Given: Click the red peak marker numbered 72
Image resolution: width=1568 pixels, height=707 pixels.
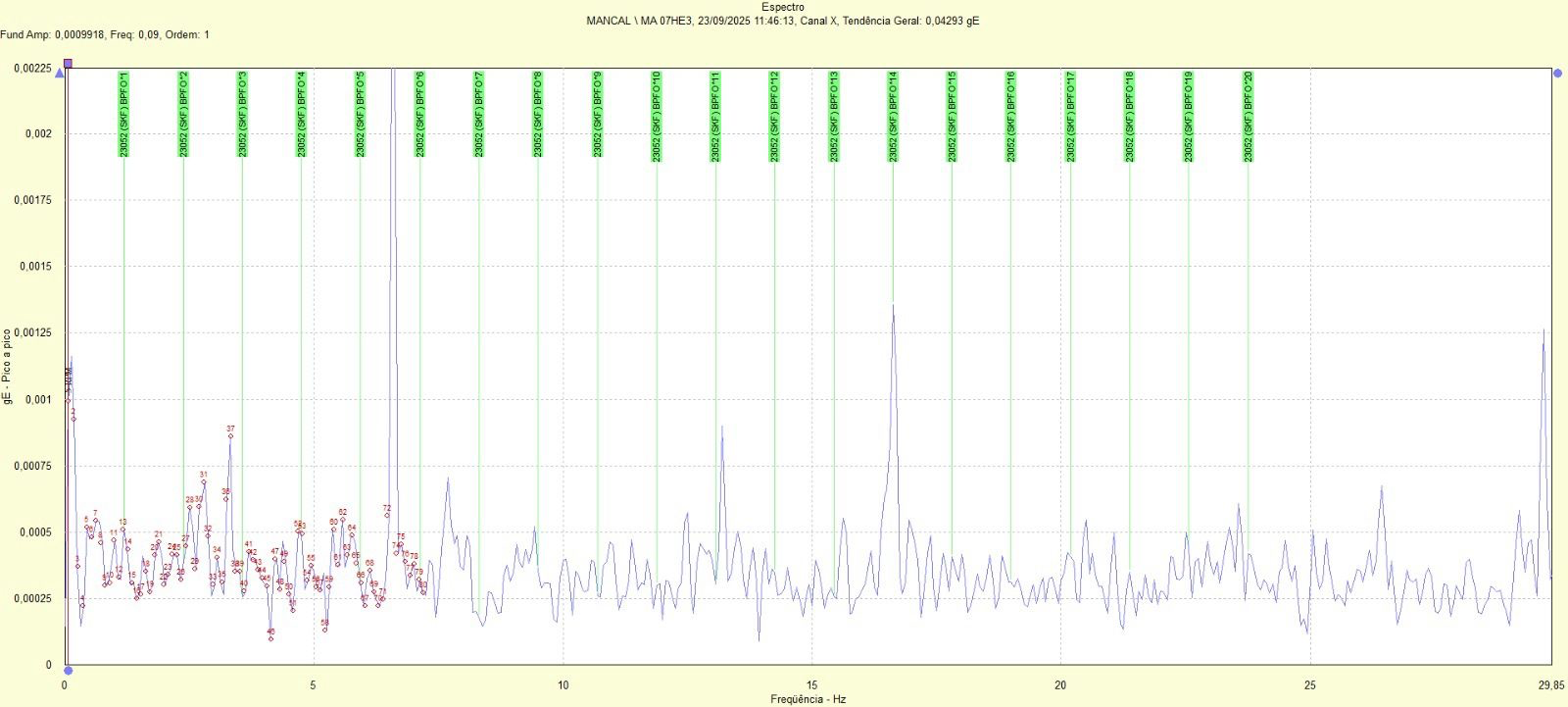Looking at the screenshot, I should point(387,516).
